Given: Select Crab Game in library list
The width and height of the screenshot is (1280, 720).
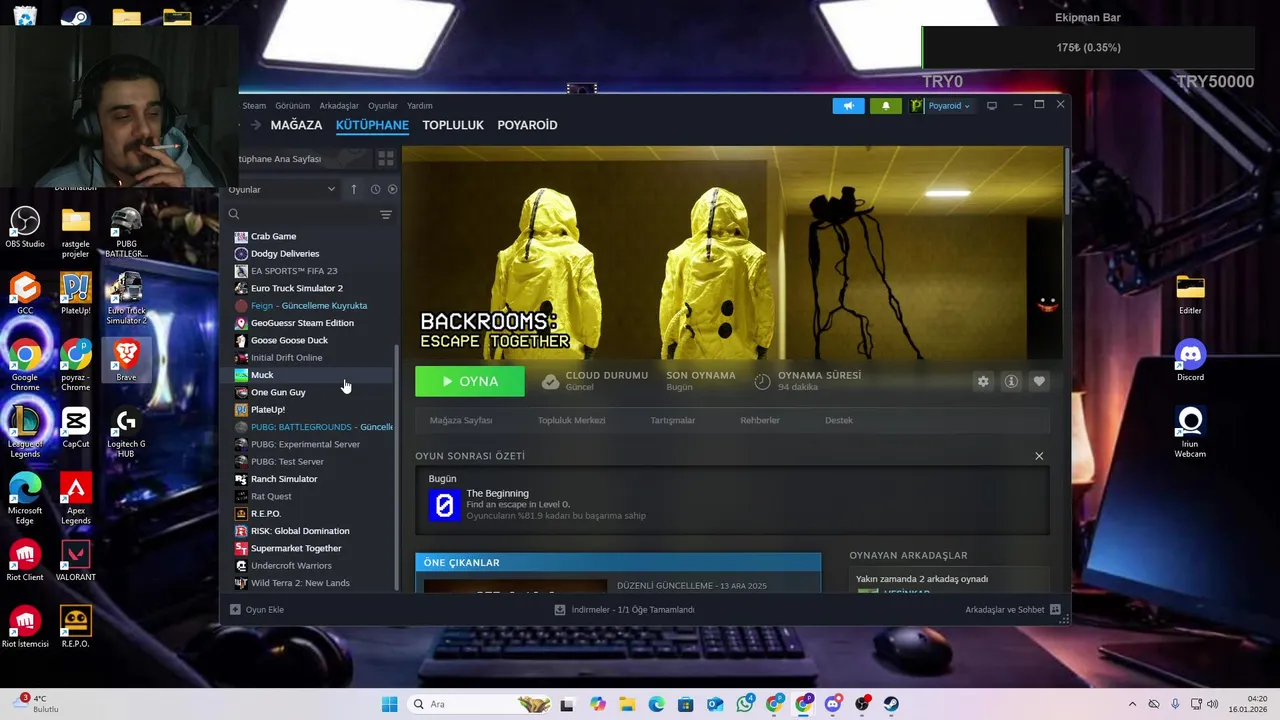Looking at the screenshot, I should tap(313, 236).
